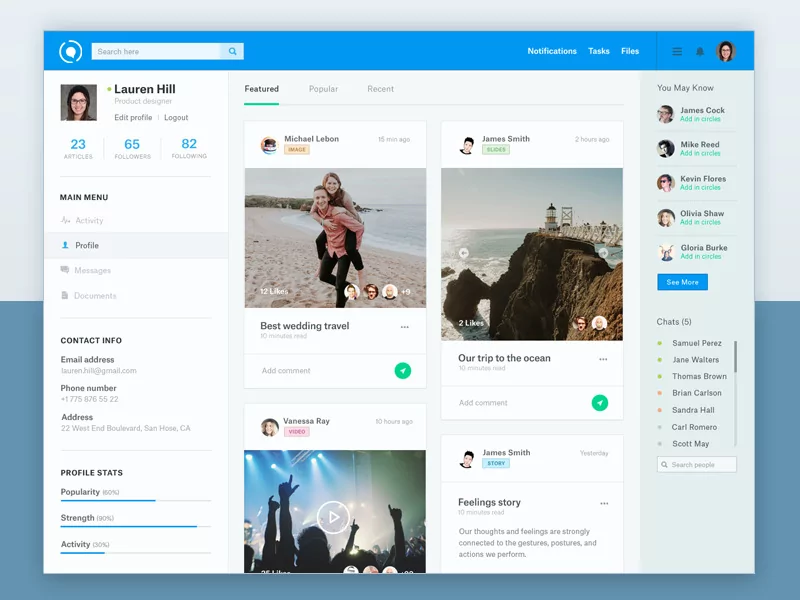Click Vanessa Ray's avatar
The width and height of the screenshot is (800, 600).
(x=269, y=427)
